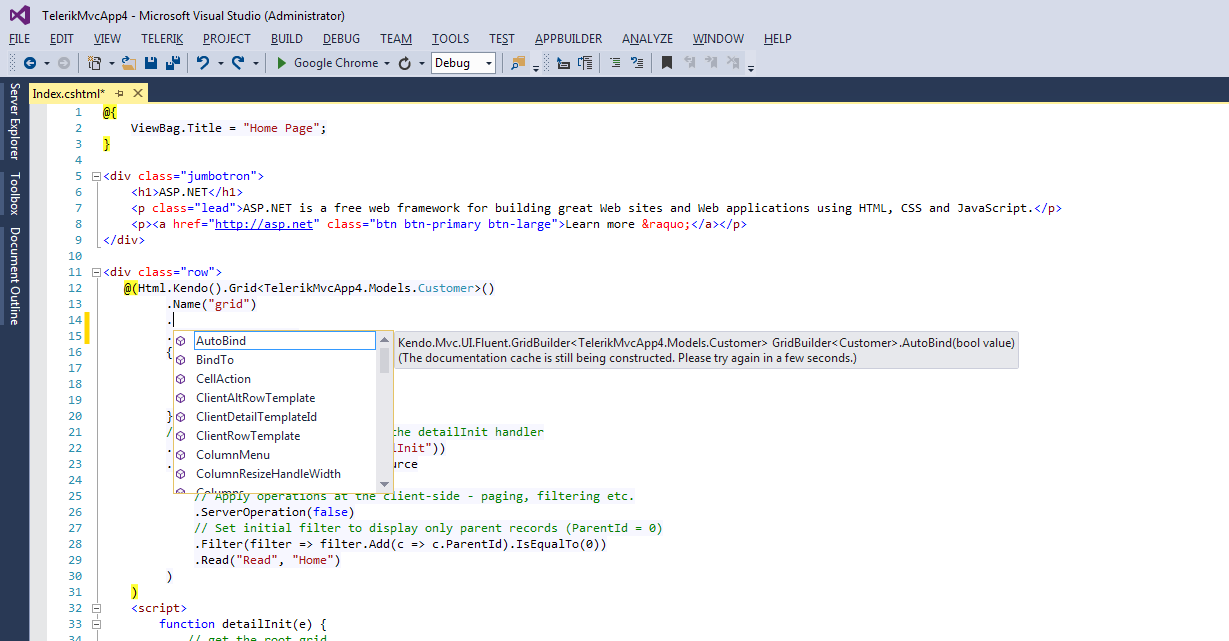The height and width of the screenshot is (641, 1229).
Task: Click the Find in Files icon
Action: [x=518, y=63]
